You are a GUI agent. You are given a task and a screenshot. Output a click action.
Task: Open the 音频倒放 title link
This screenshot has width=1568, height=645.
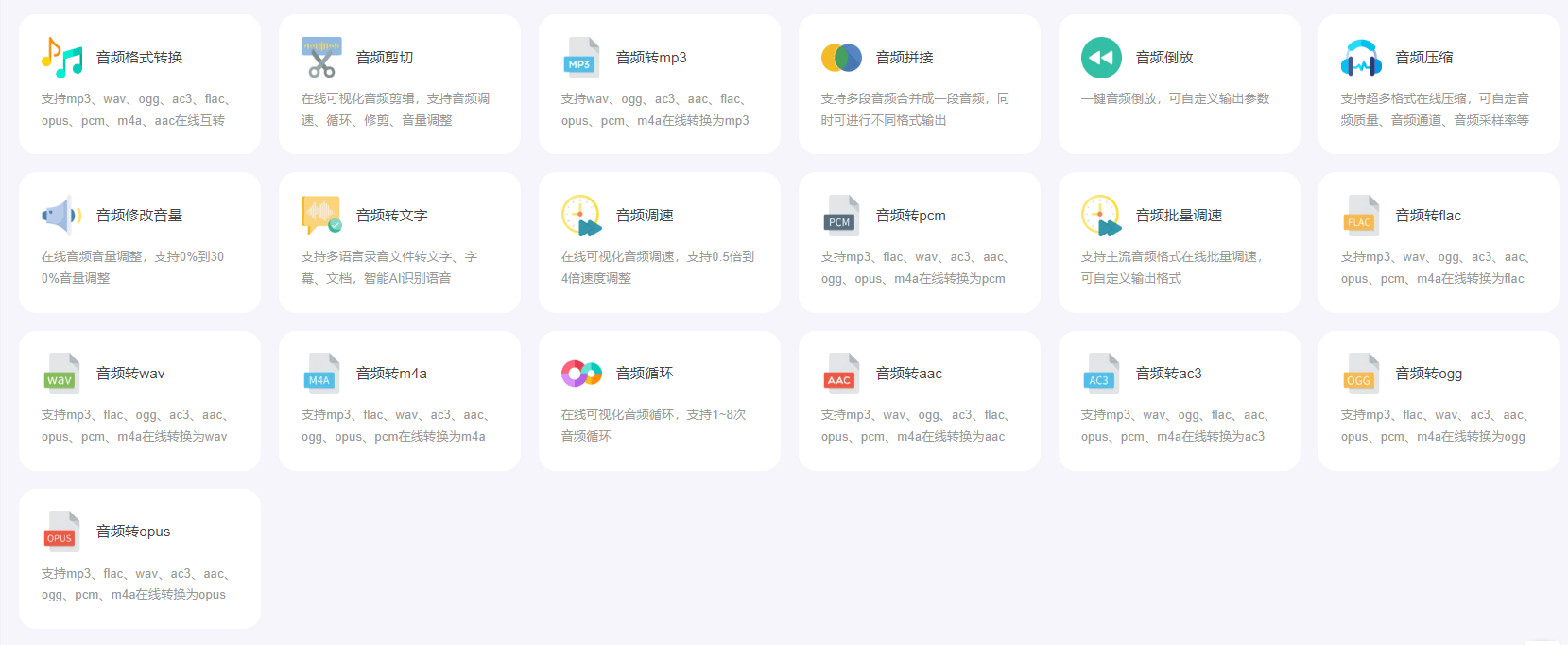tap(1164, 58)
